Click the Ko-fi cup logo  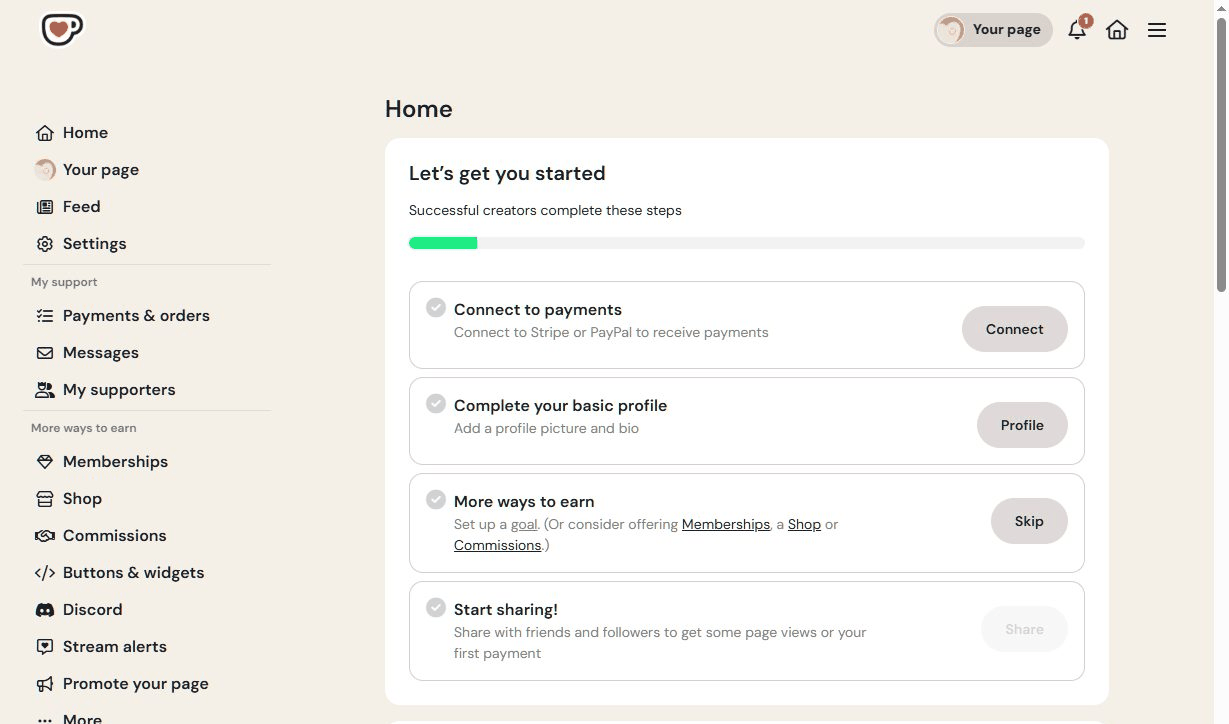[x=62, y=29]
